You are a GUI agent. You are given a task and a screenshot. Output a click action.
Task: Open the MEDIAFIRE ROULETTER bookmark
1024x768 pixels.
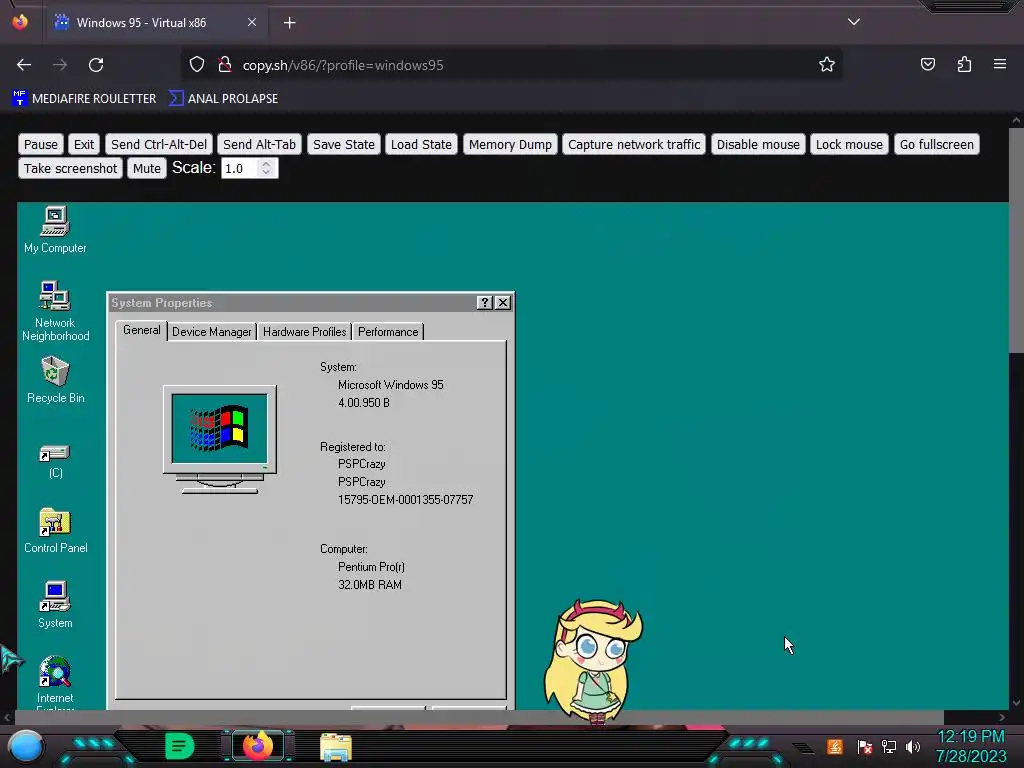pos(84,99)
